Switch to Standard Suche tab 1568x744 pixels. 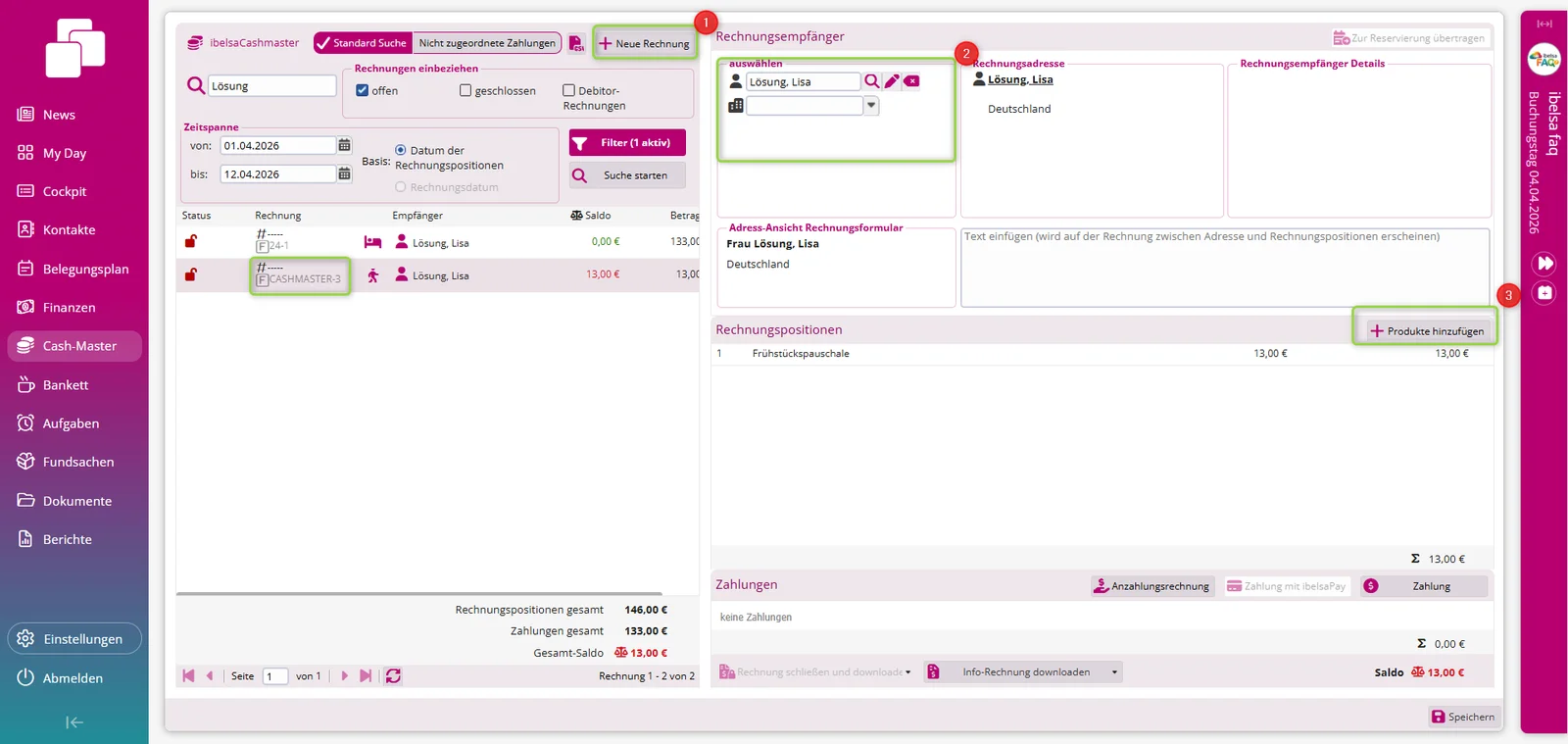[x=363, y=43]
